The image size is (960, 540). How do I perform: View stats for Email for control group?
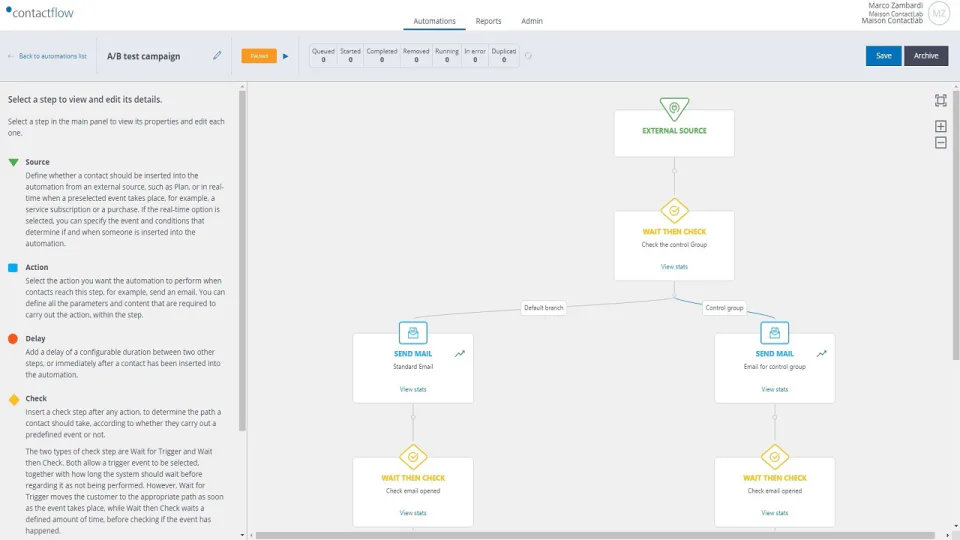point(774,389)
